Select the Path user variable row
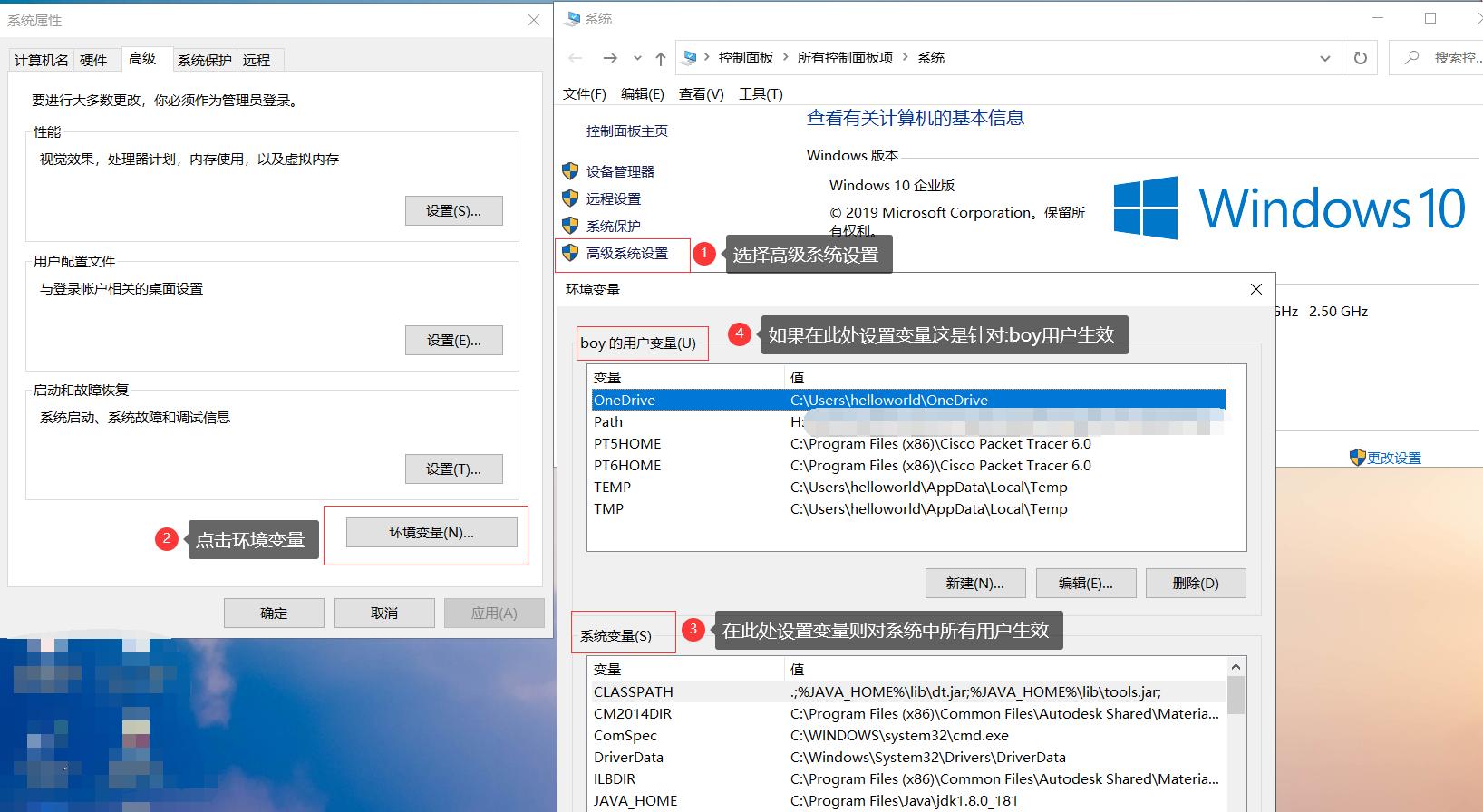 pyautogui.click(x=908, y=421)
